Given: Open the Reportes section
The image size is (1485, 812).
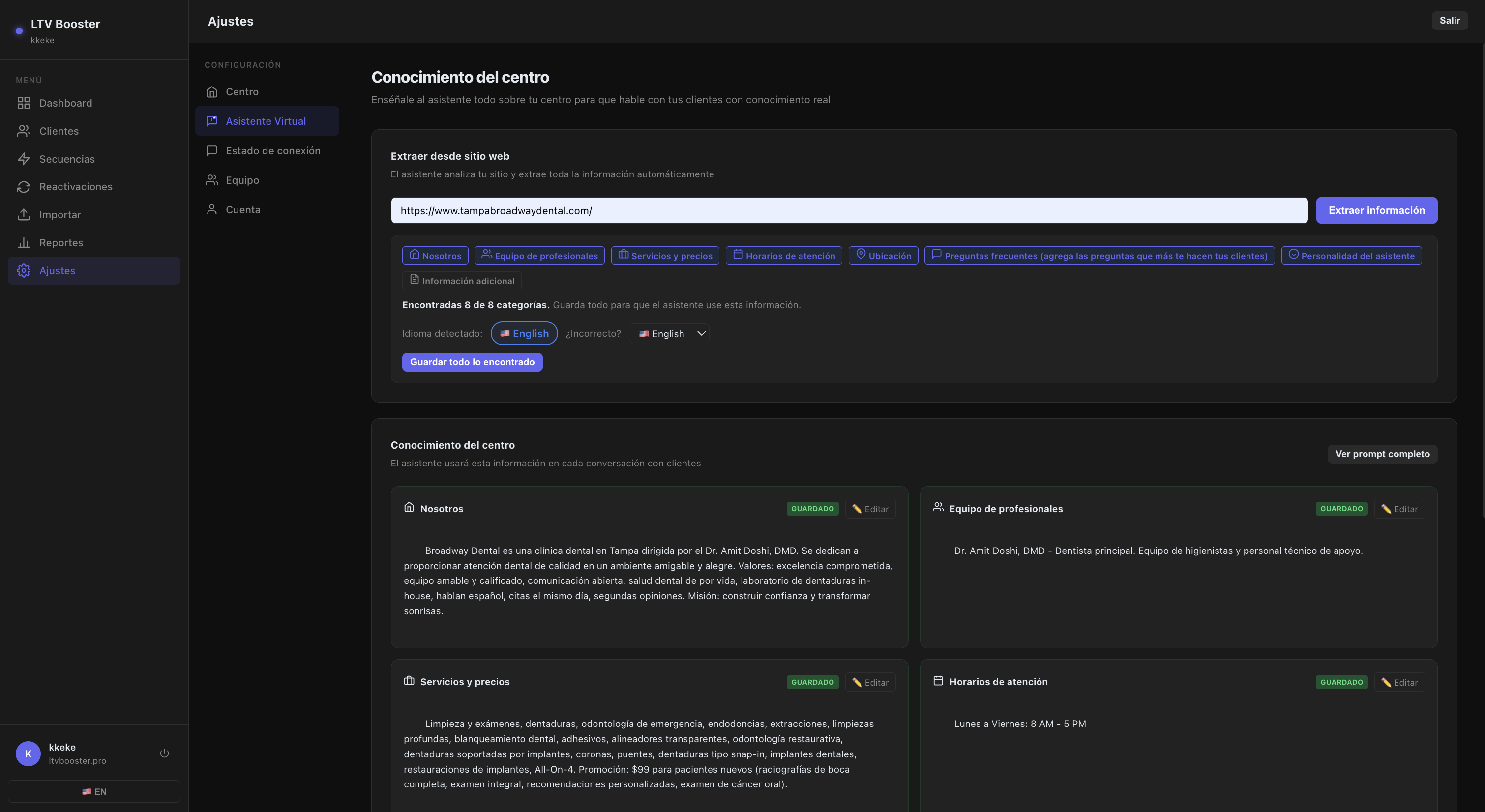Looking at the screenshot, I should [94, 243].
